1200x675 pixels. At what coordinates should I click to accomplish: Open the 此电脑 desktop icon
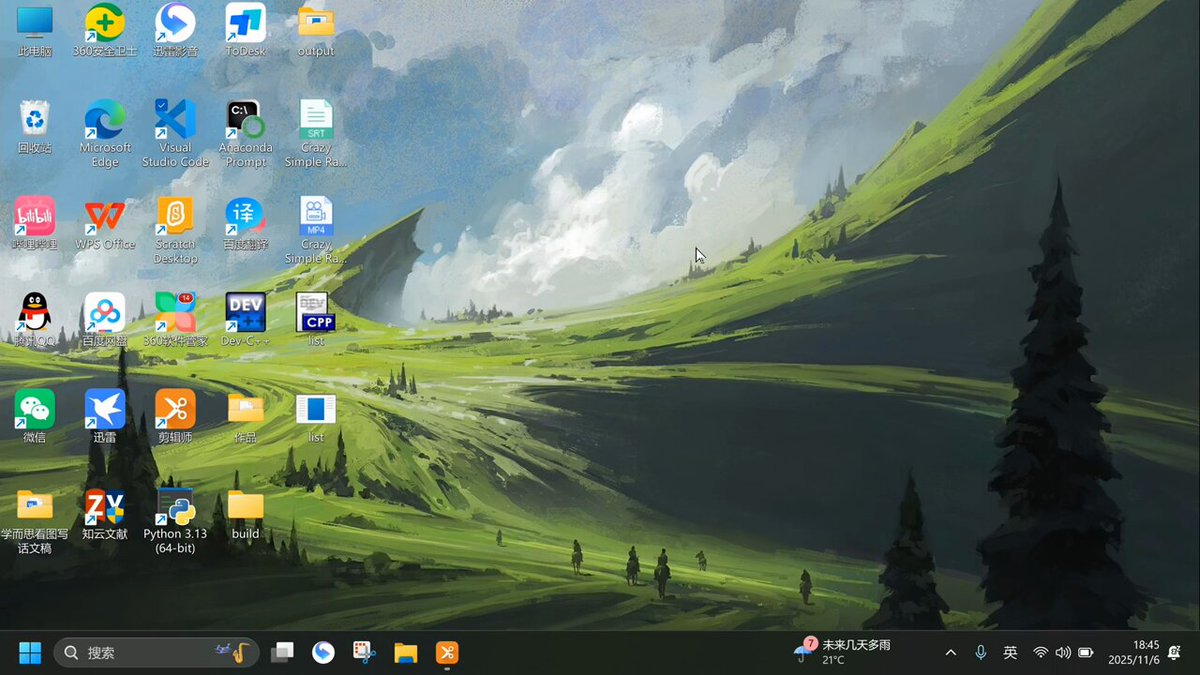coord(35,30)
